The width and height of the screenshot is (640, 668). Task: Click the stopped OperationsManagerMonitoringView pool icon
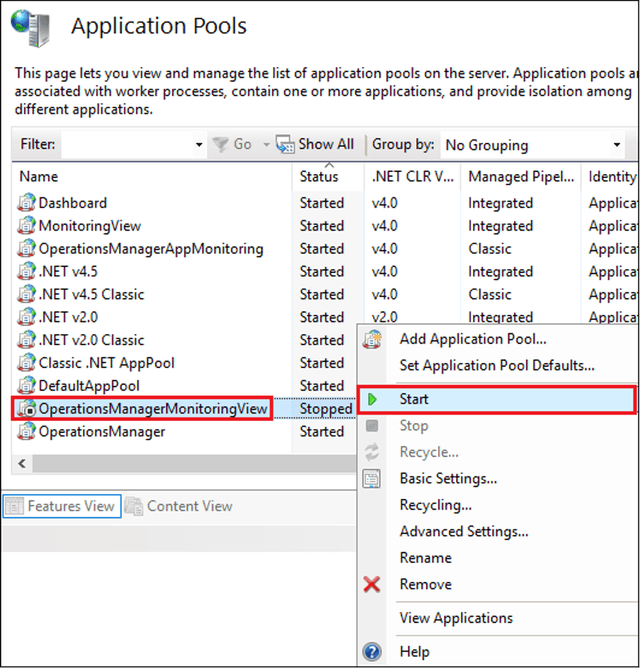(x=26, y=408)
